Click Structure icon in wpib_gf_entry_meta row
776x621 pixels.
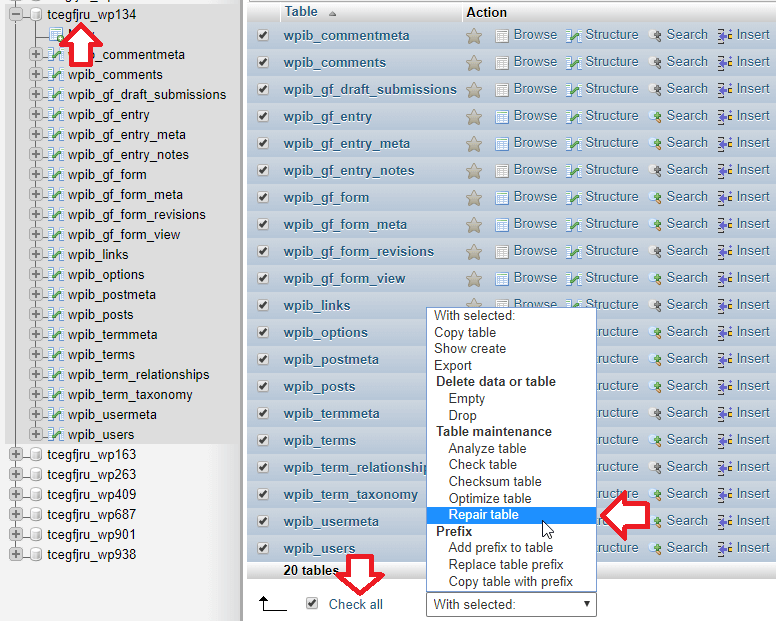[x=574, y=143]
